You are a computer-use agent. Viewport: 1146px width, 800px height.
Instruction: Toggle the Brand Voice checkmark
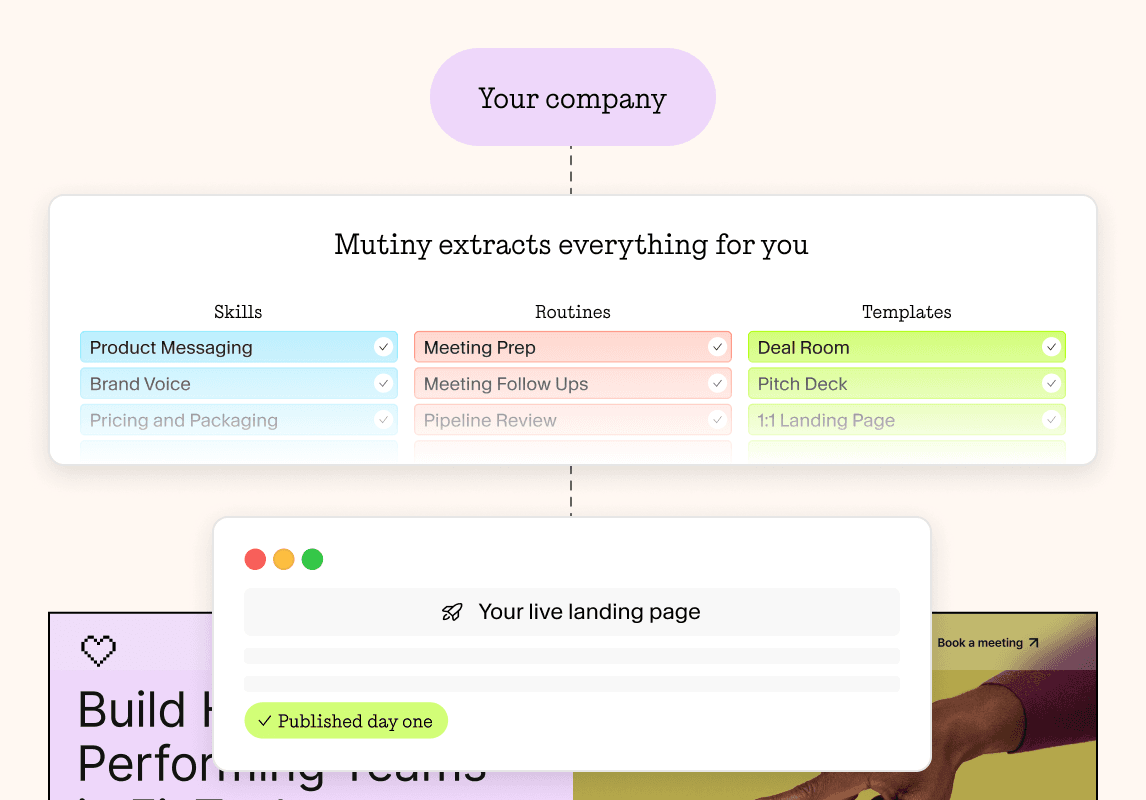click(x=383, y=384)
